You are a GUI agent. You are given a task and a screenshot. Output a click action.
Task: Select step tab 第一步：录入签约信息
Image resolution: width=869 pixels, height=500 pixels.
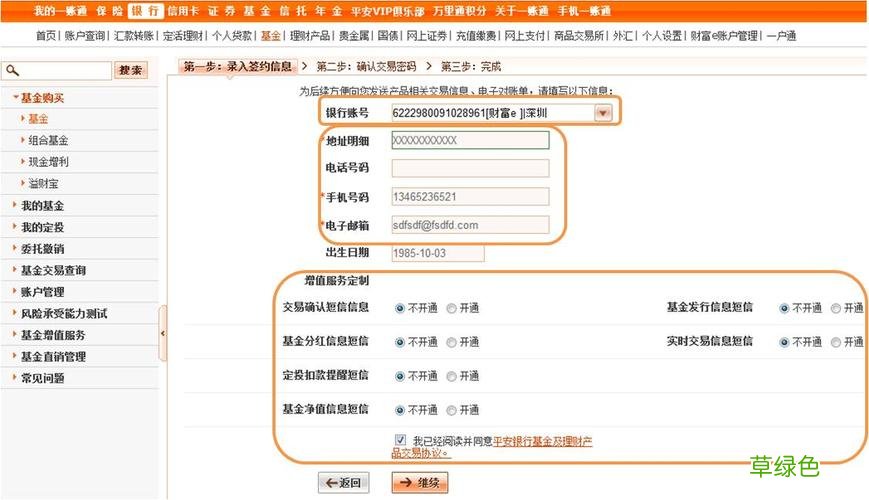238,67
